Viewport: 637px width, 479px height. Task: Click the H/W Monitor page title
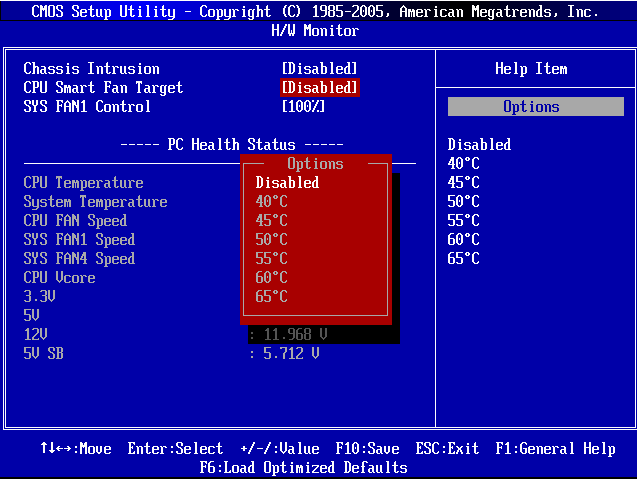point(315,31)
